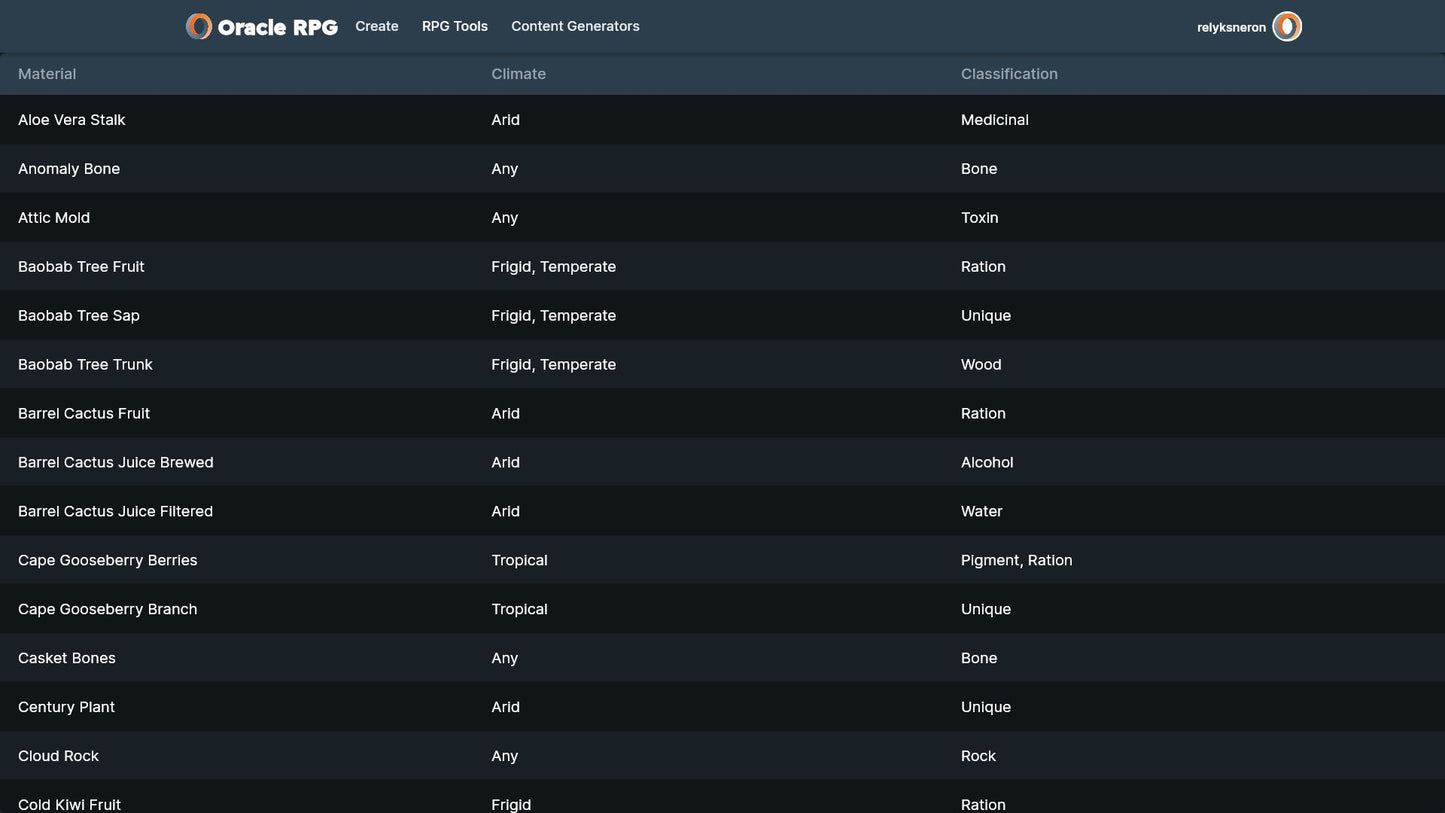Expand the Content Generators menu
The image size is (1445, 813).
point(575,27)
